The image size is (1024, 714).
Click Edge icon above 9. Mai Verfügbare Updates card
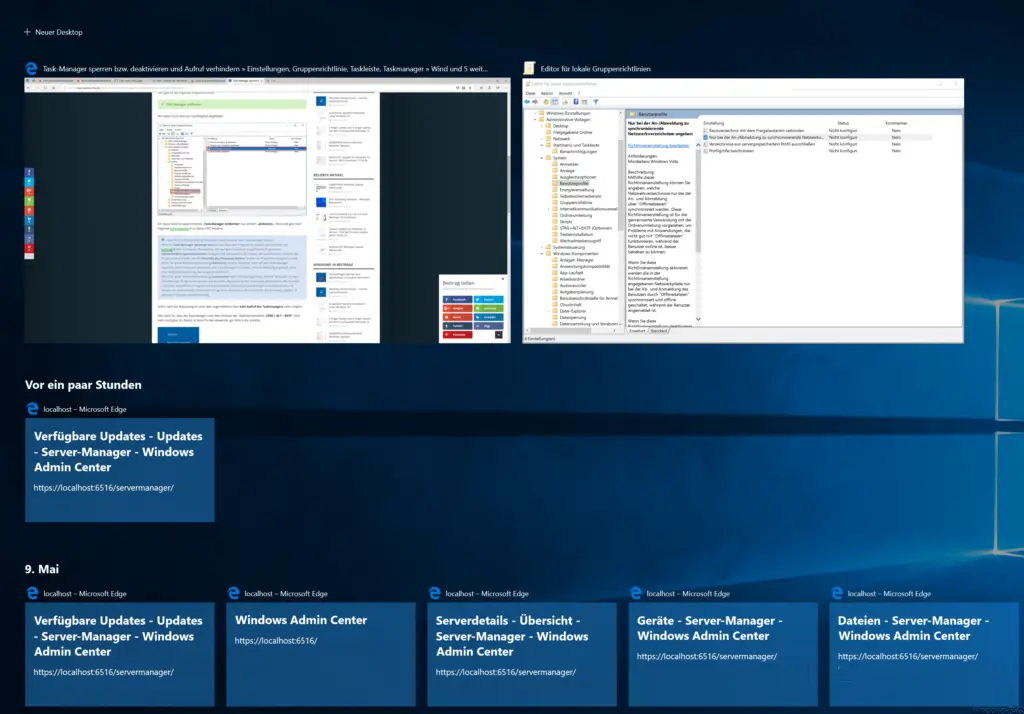pyautogui.click(x=32, y=593)
